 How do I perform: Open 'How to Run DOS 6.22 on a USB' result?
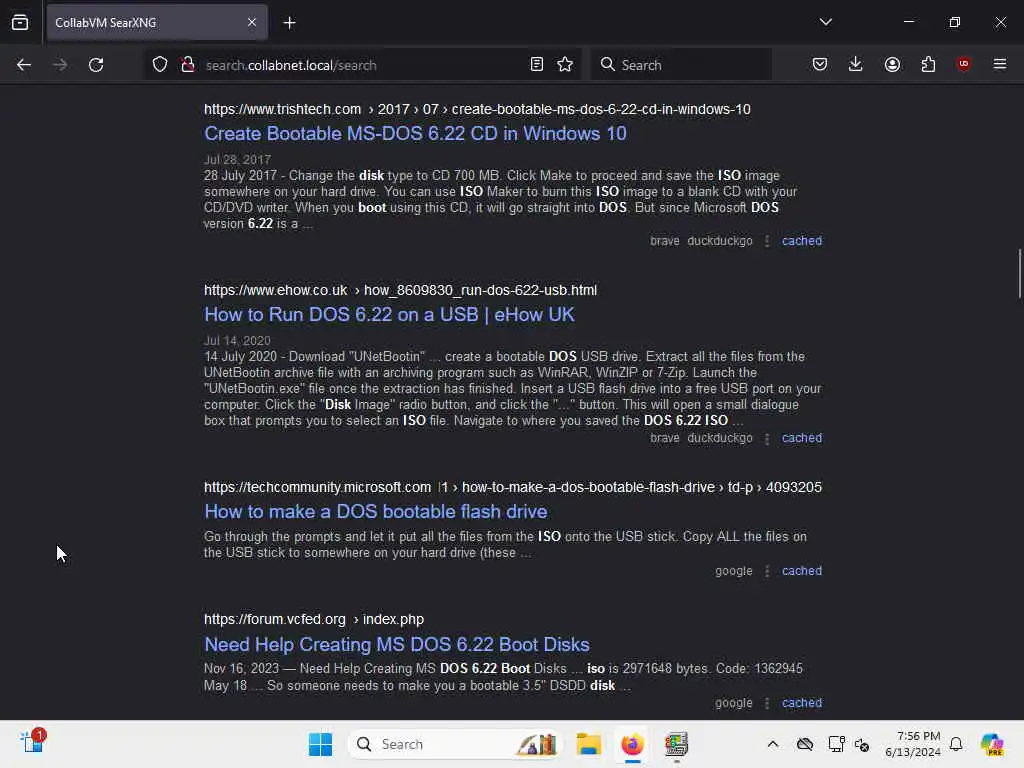pos(389,314)
